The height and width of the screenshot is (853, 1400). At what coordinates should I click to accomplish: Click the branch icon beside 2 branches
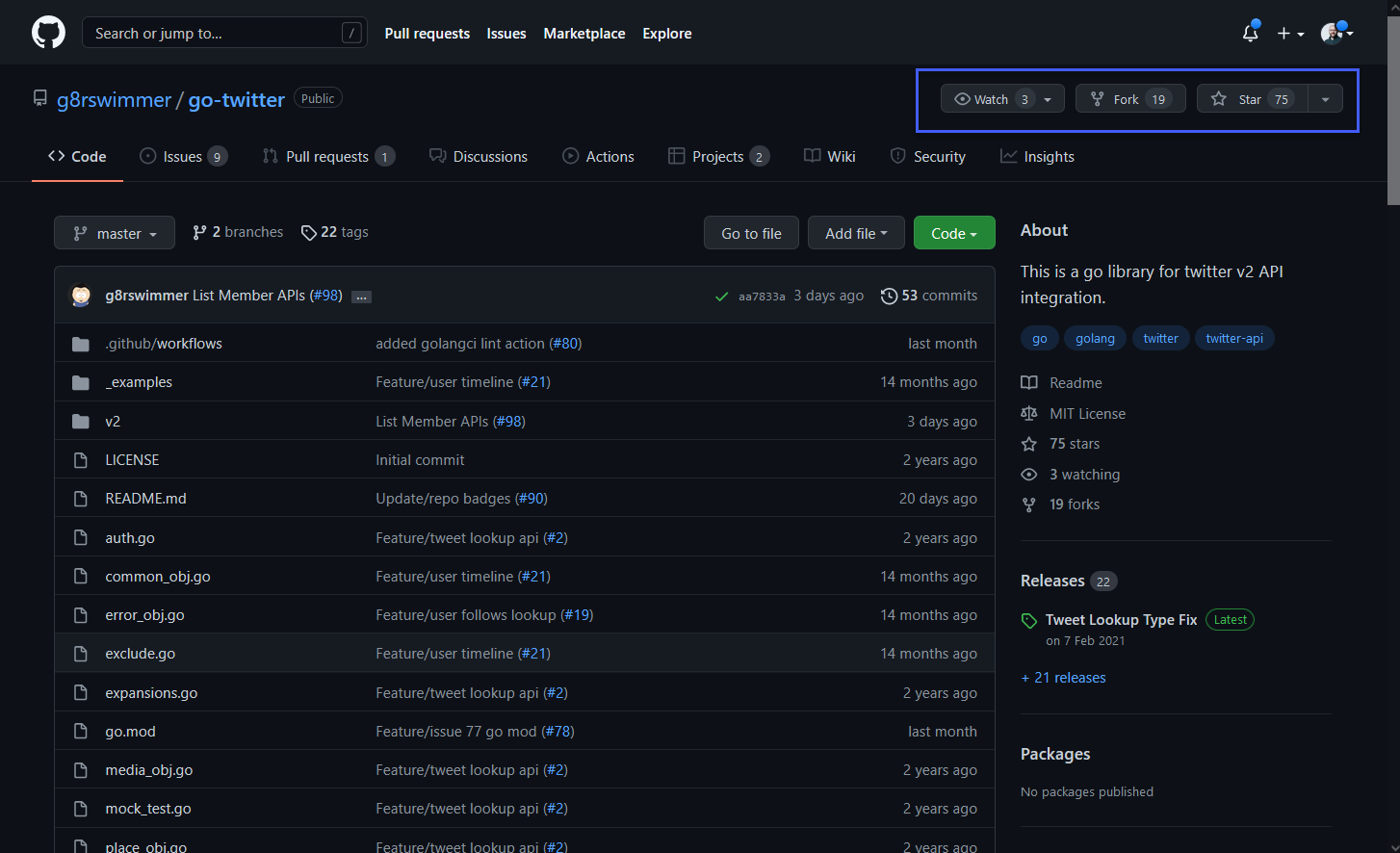click(199, 232)
